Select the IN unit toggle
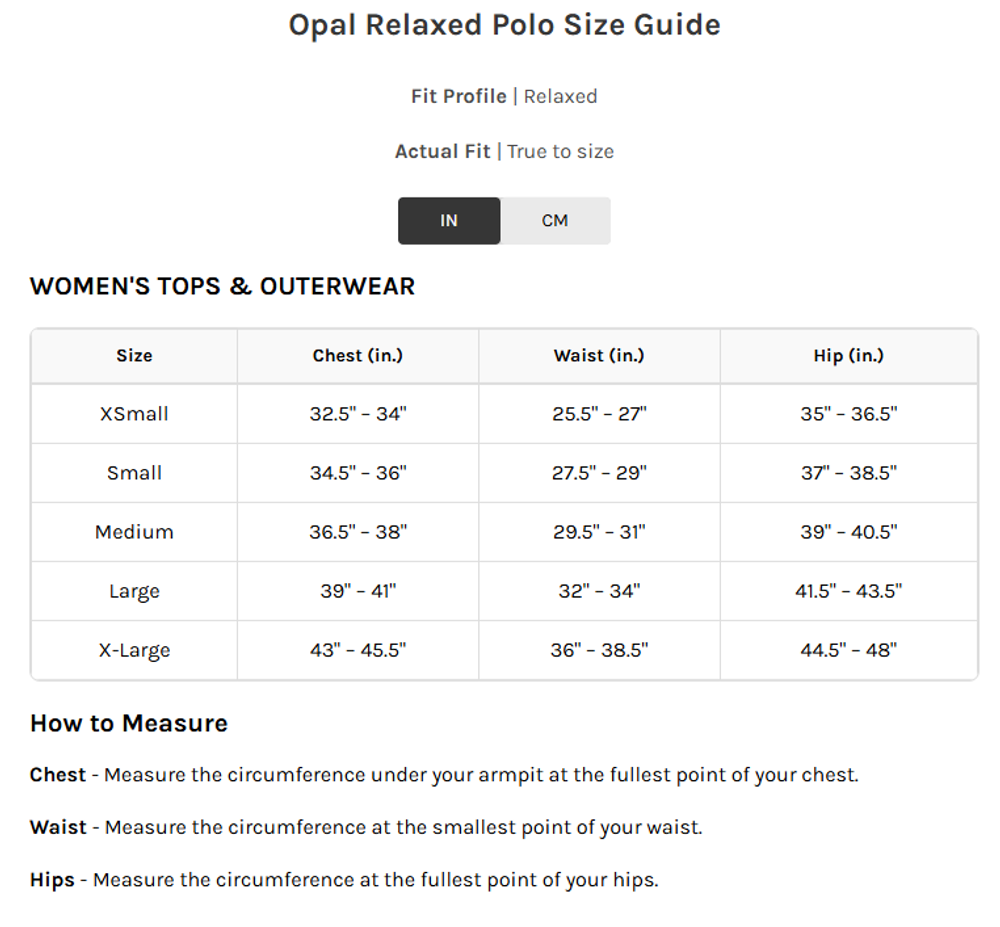Image resolution: width=1000 pixels, height=927 pixels. pyautogui.click(x=449, y=221)
